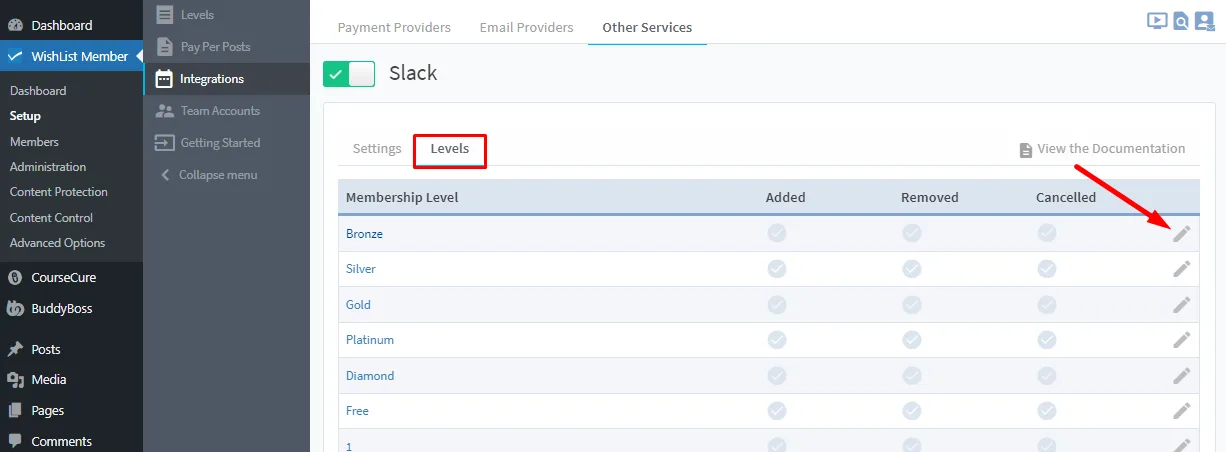Go to WishList Member Dashboard submenu

pyautogui.click(x=38, y=91)
